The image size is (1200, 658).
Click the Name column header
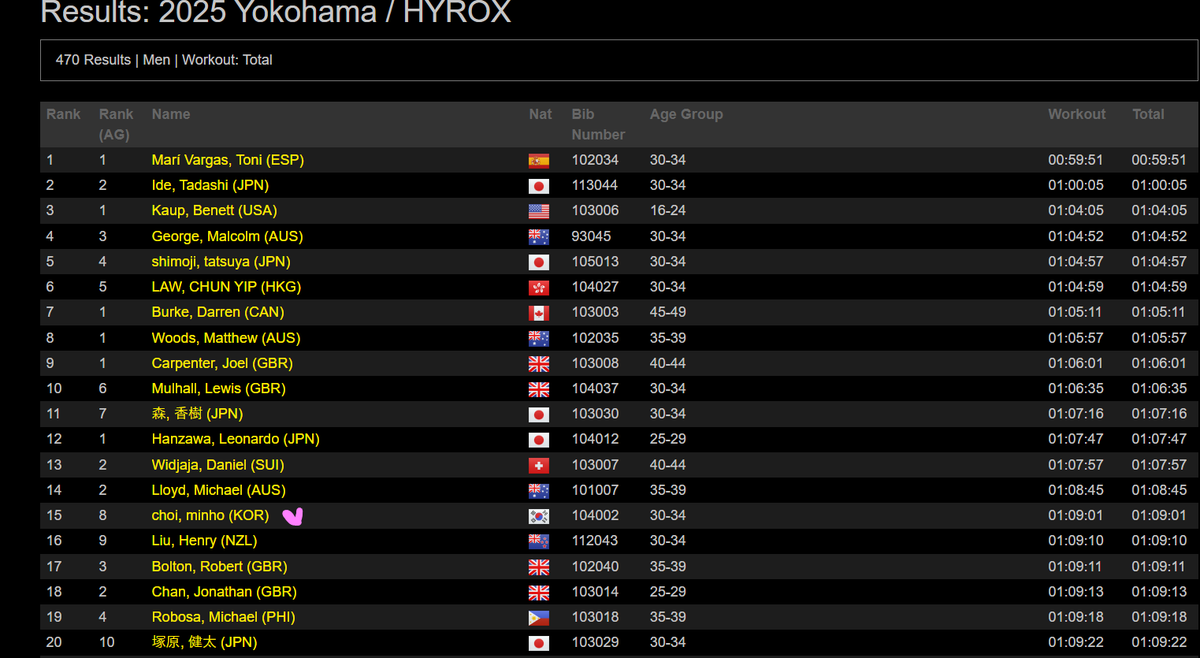click(171, 114)
